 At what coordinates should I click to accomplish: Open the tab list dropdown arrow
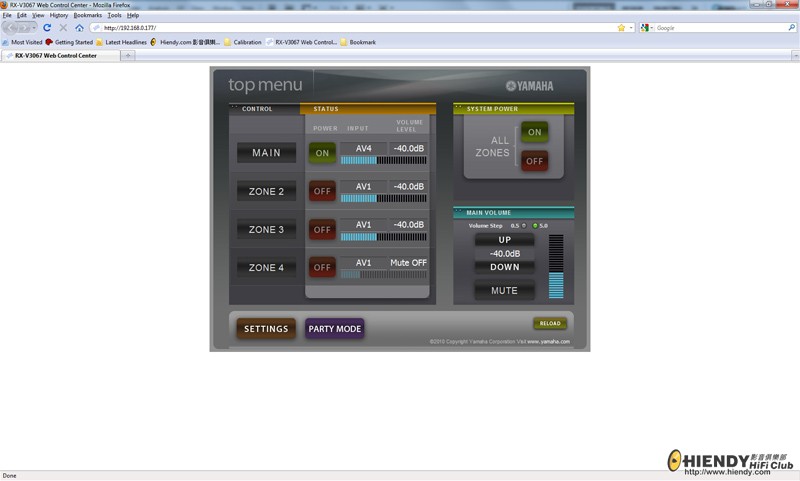click(795, 55)
